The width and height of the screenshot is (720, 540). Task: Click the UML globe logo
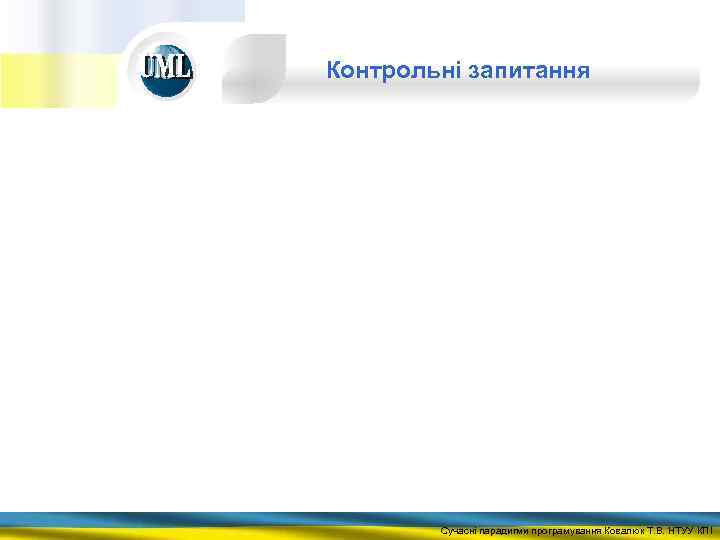[x=167, y=71]
